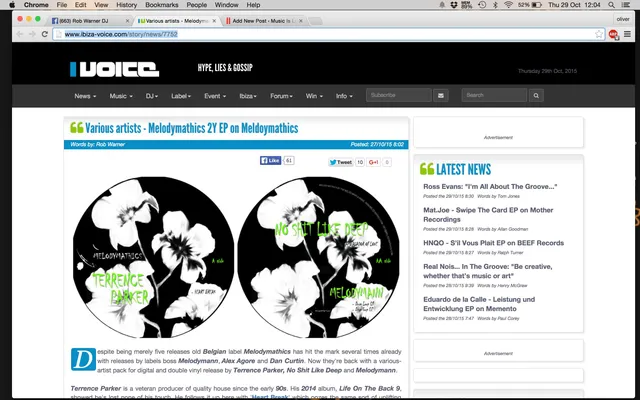
Task: Close the Rob Warner DJ tab
Action: 127,21
